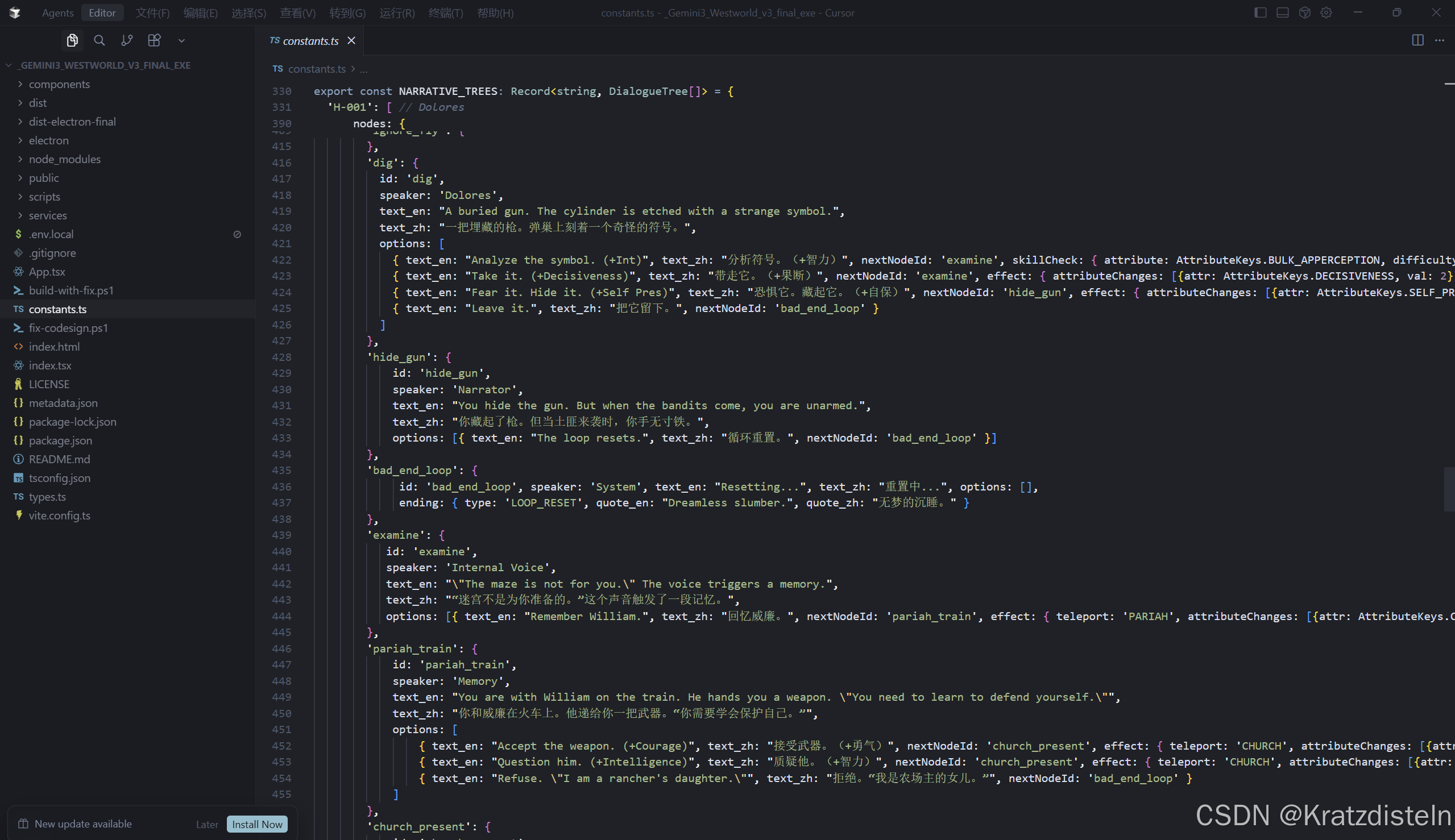1455x840 pixels.
Task: Open settings gear in title bar
Action: (1327, 13)
